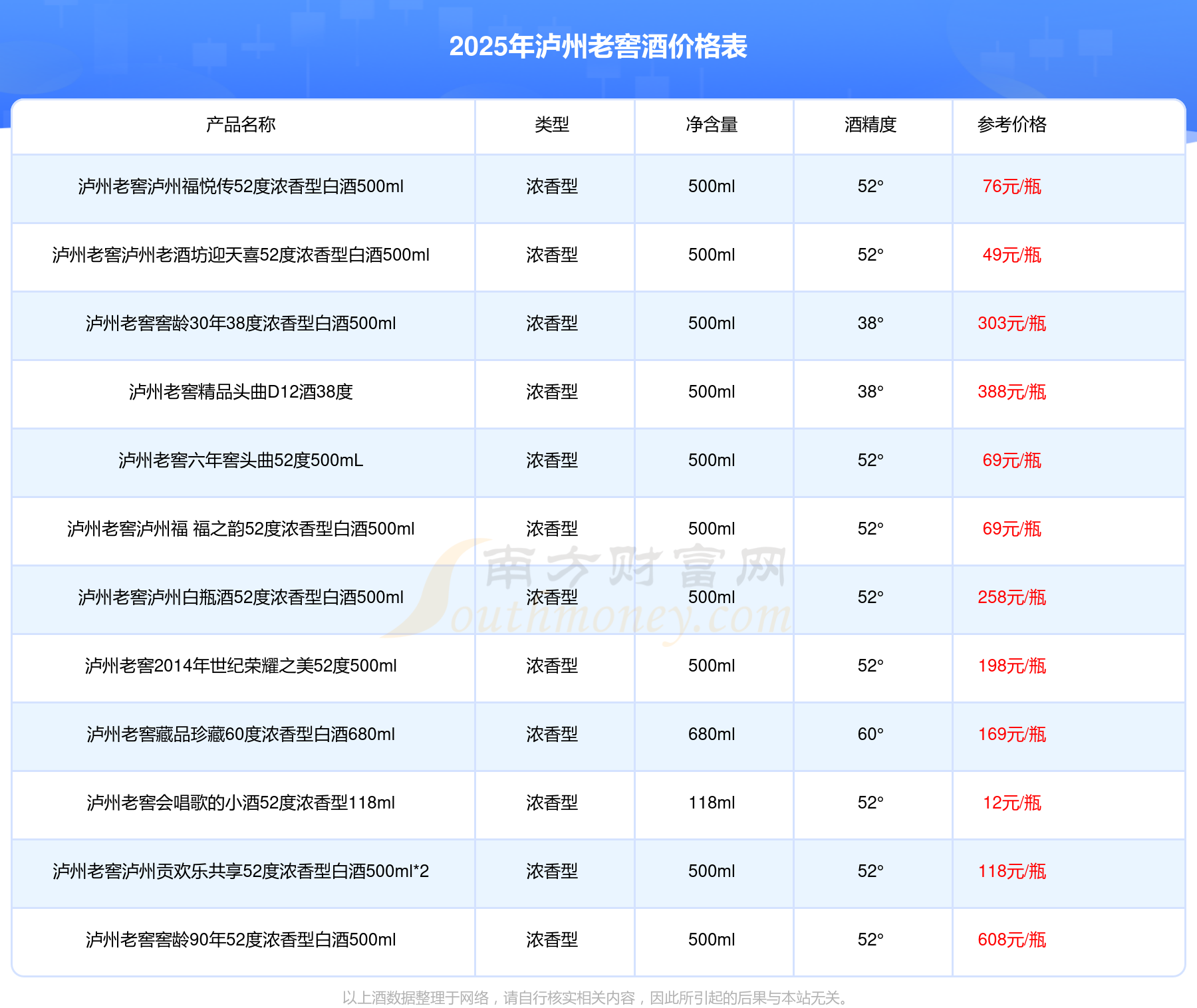The image size is (1197, 1008).
Task: Click product name 泸州老窖窖龄30年38度
Action: click(241, 324)
